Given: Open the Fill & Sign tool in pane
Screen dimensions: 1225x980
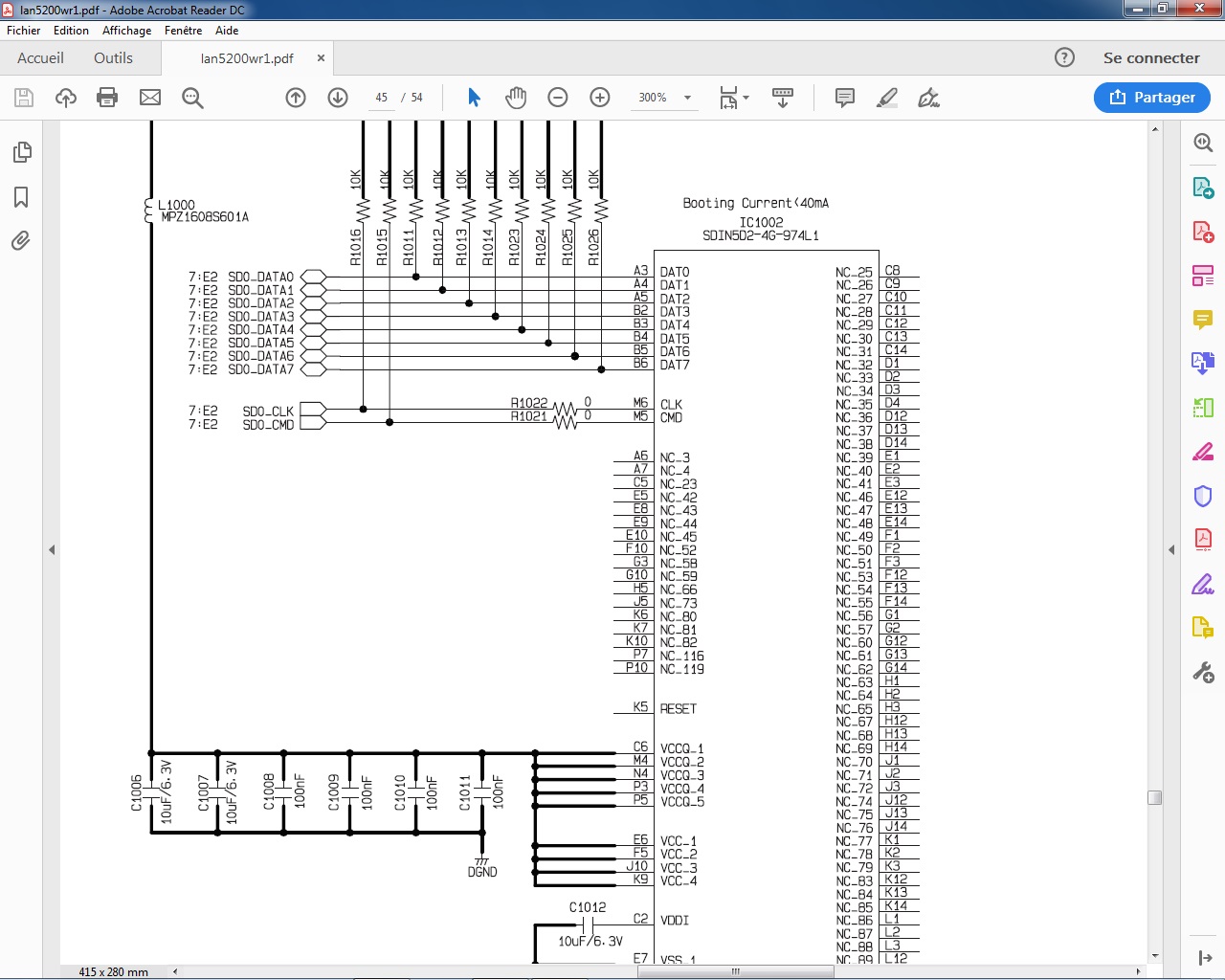Looking at the screenshot, I should point(1203,584).
